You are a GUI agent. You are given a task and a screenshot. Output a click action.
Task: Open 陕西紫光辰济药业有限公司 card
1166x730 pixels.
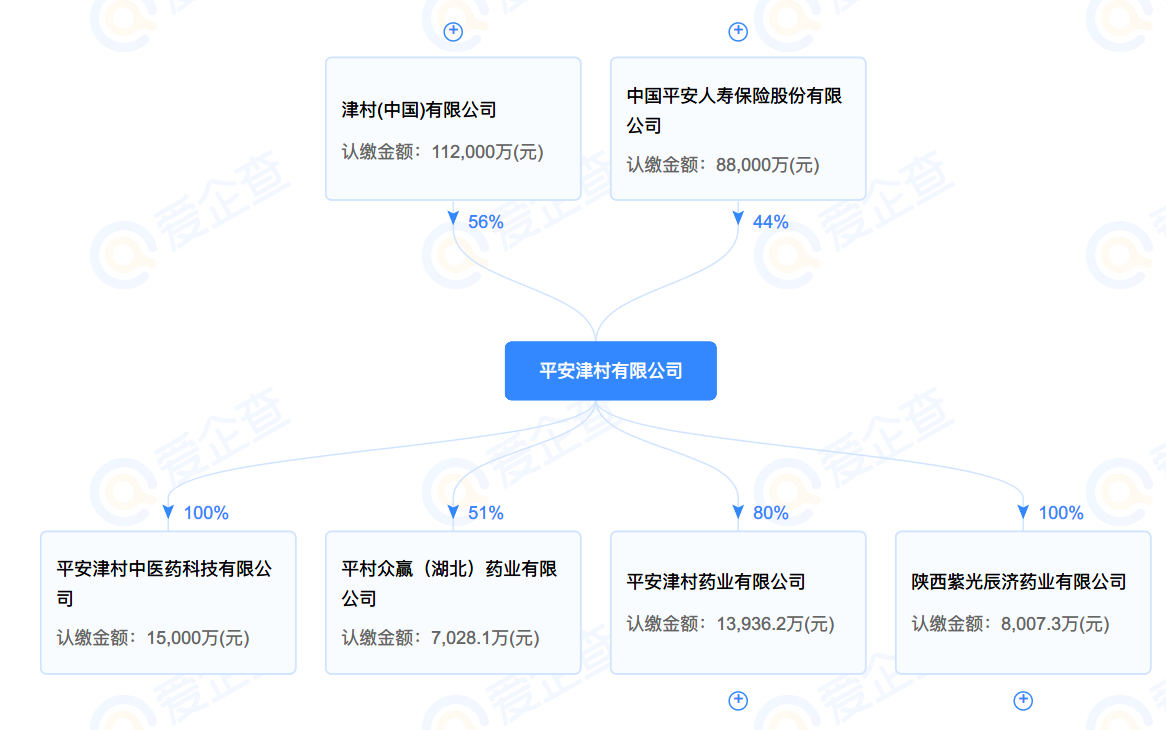[x=1022, y=602]
